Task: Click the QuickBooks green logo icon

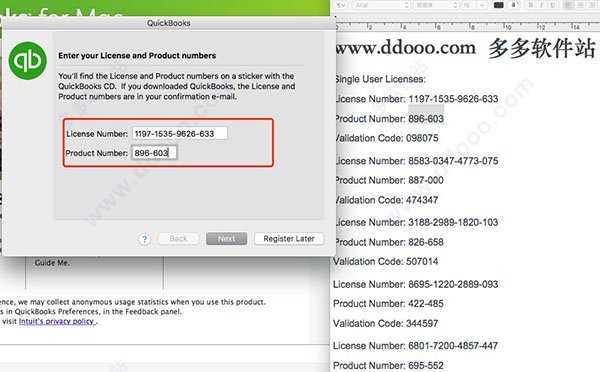Action: pyautogui.click(x=28, y=61)
